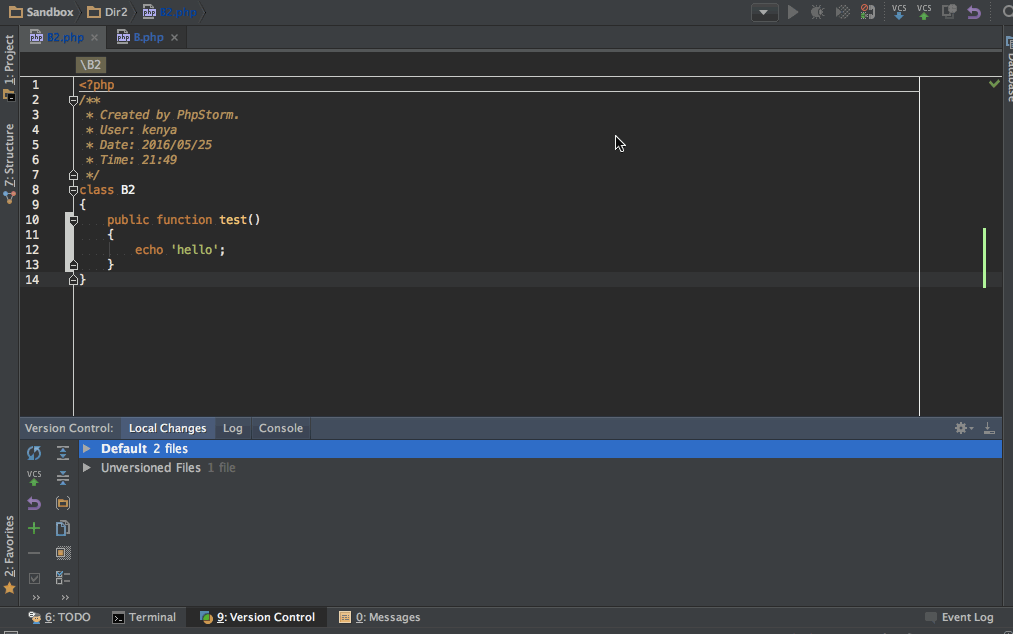Screen dimensions: 1013x634
Task: Click the Expand All icon
Action: (x=63, y=453)
